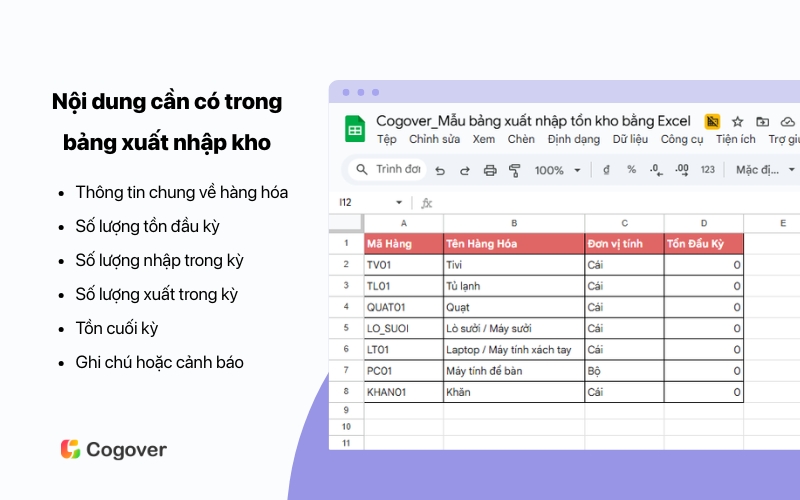Viewport: 800px width, 500px height.
Task: Click the redo arrow in toolbar
Action: tap(465, 170)
